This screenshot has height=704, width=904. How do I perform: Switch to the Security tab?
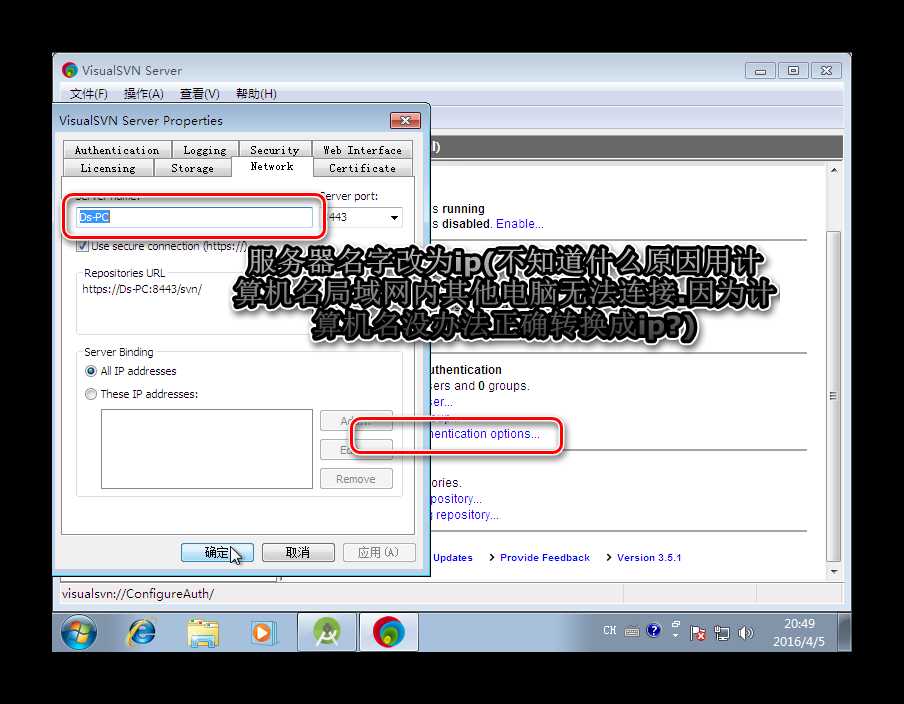(275, 150)
